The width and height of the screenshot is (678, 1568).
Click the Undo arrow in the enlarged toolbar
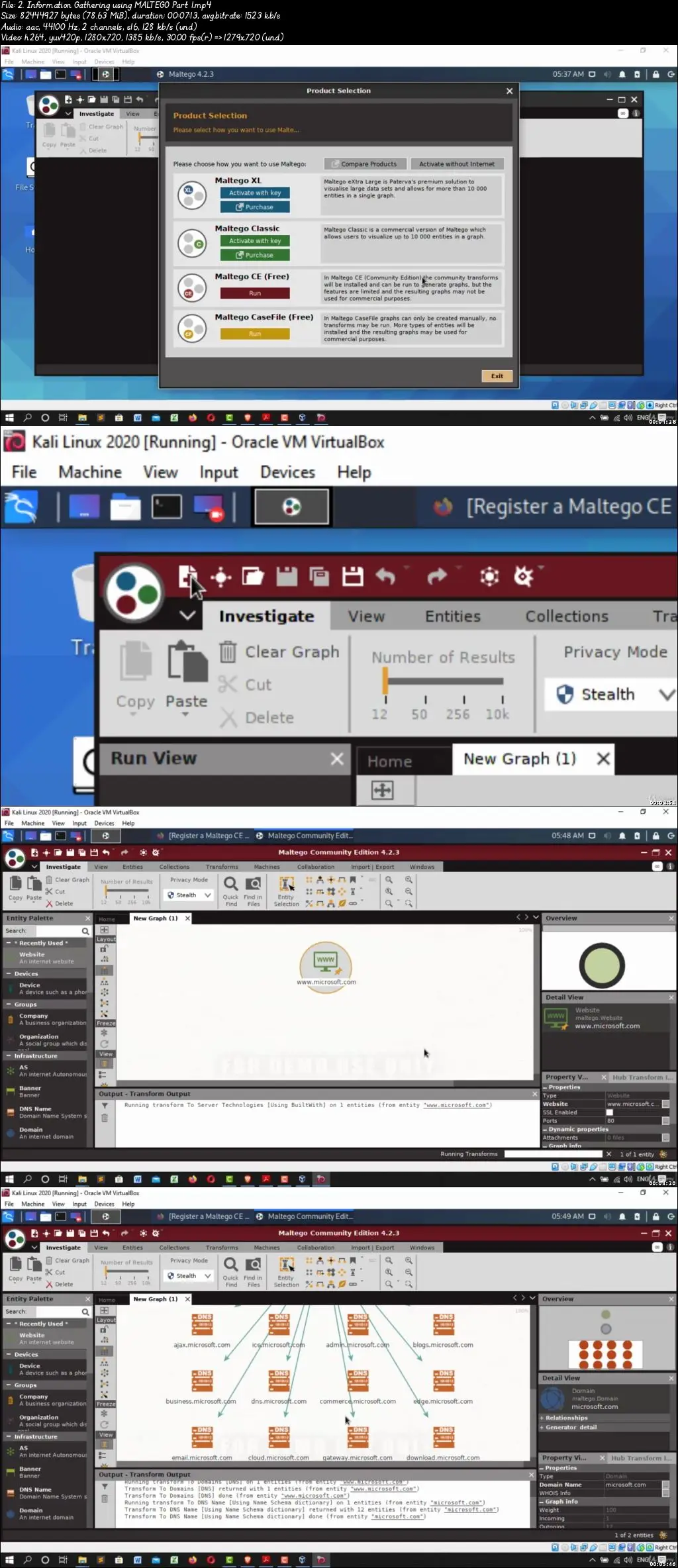[385, 576]
